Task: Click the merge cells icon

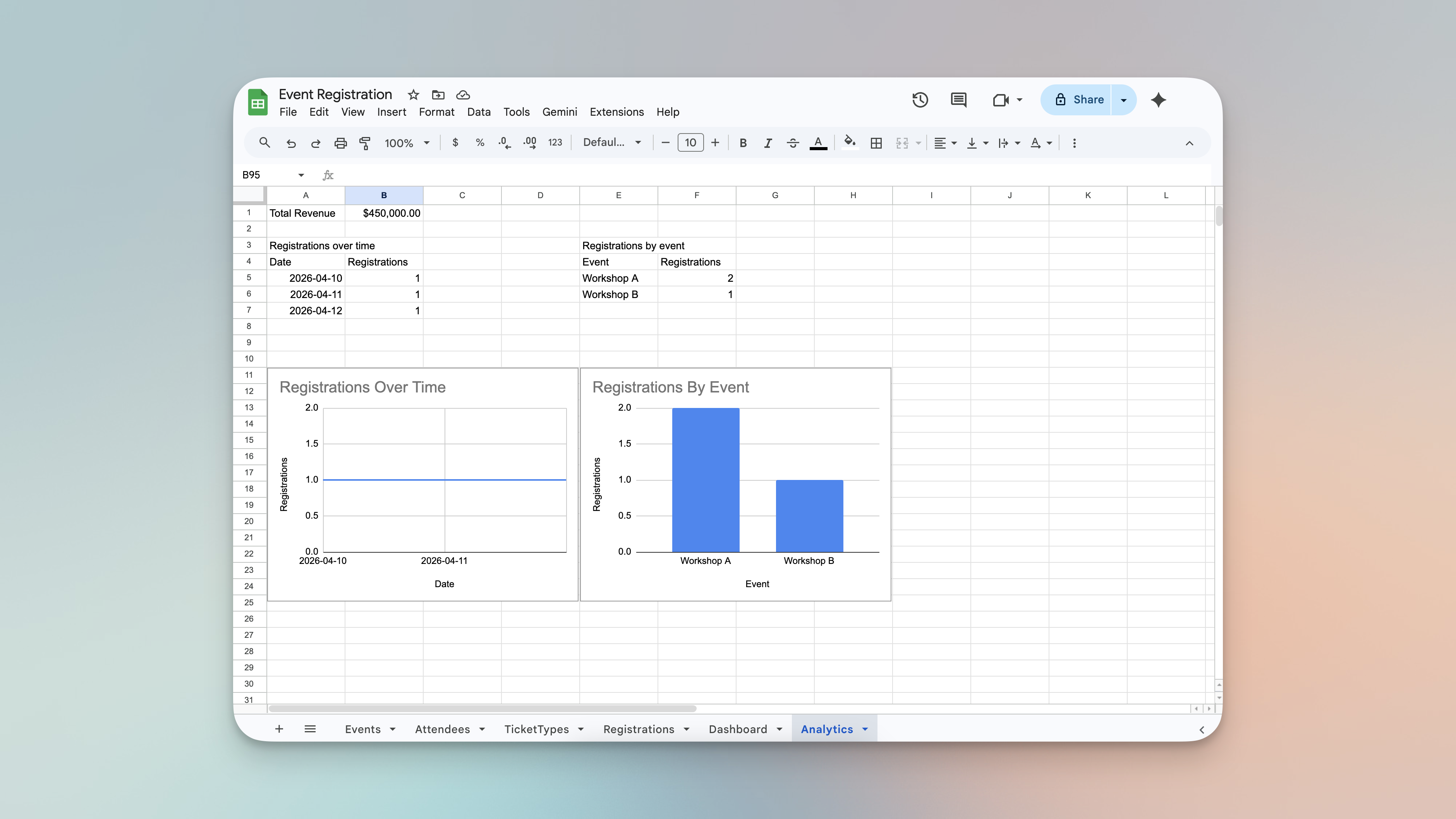Action: coord(902,144)
